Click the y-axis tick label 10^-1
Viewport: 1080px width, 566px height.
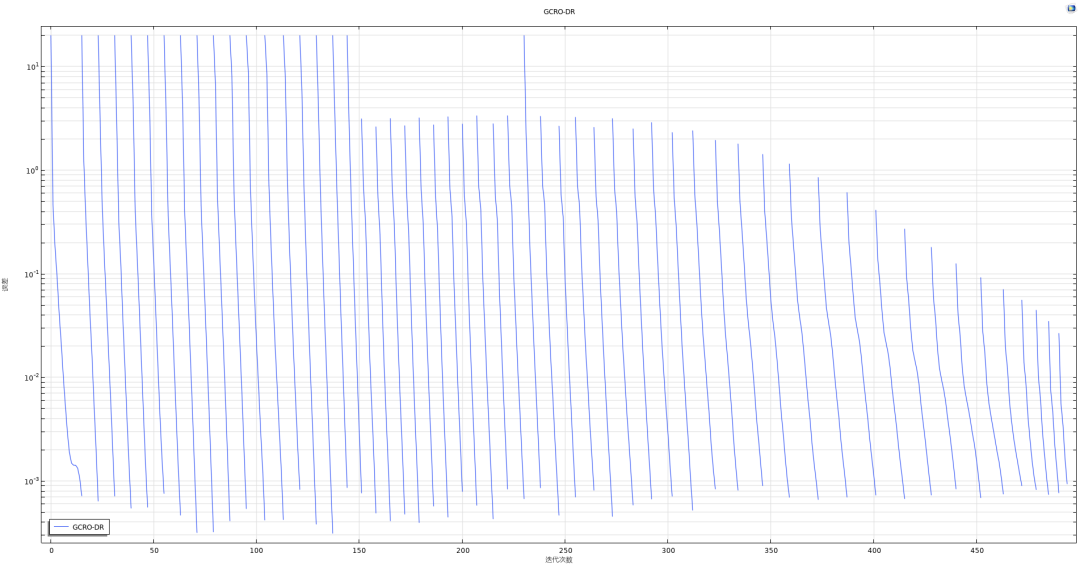[32, 274]
